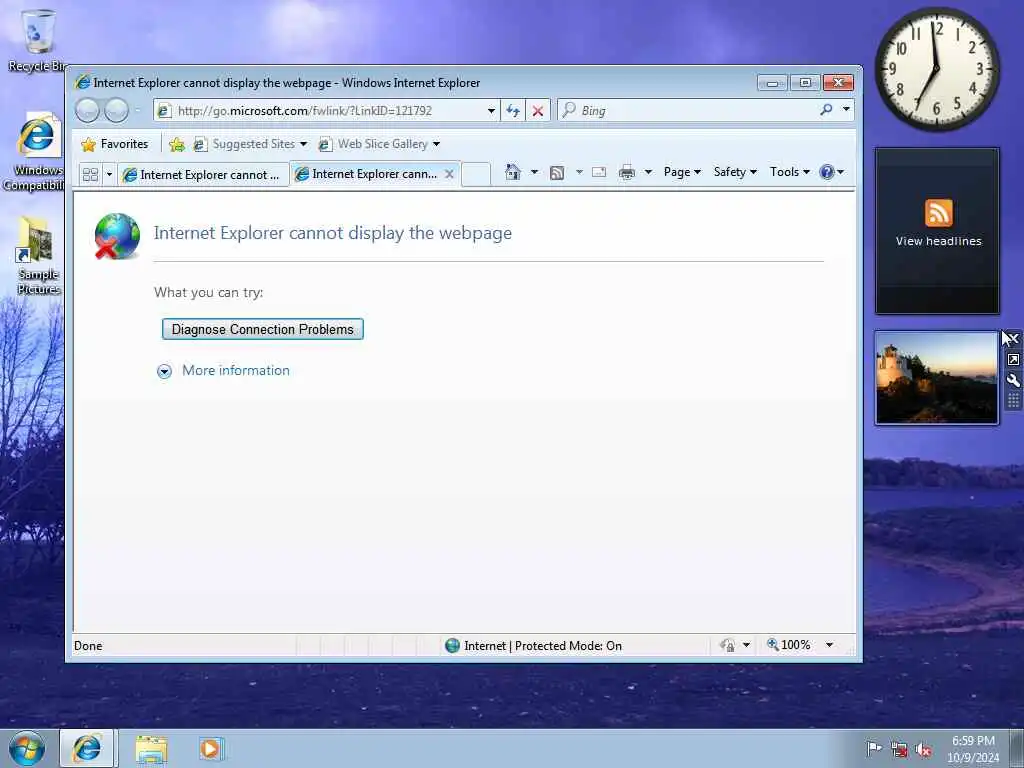Expand the Home button dropdown arrow
The height and width of the screenshot is (768, 1024).
[534, 172]
